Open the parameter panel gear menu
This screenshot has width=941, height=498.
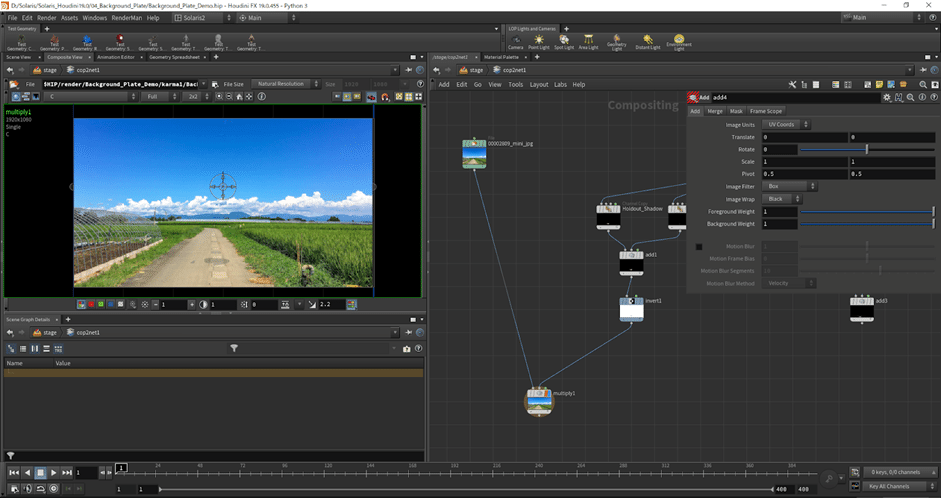886,97
